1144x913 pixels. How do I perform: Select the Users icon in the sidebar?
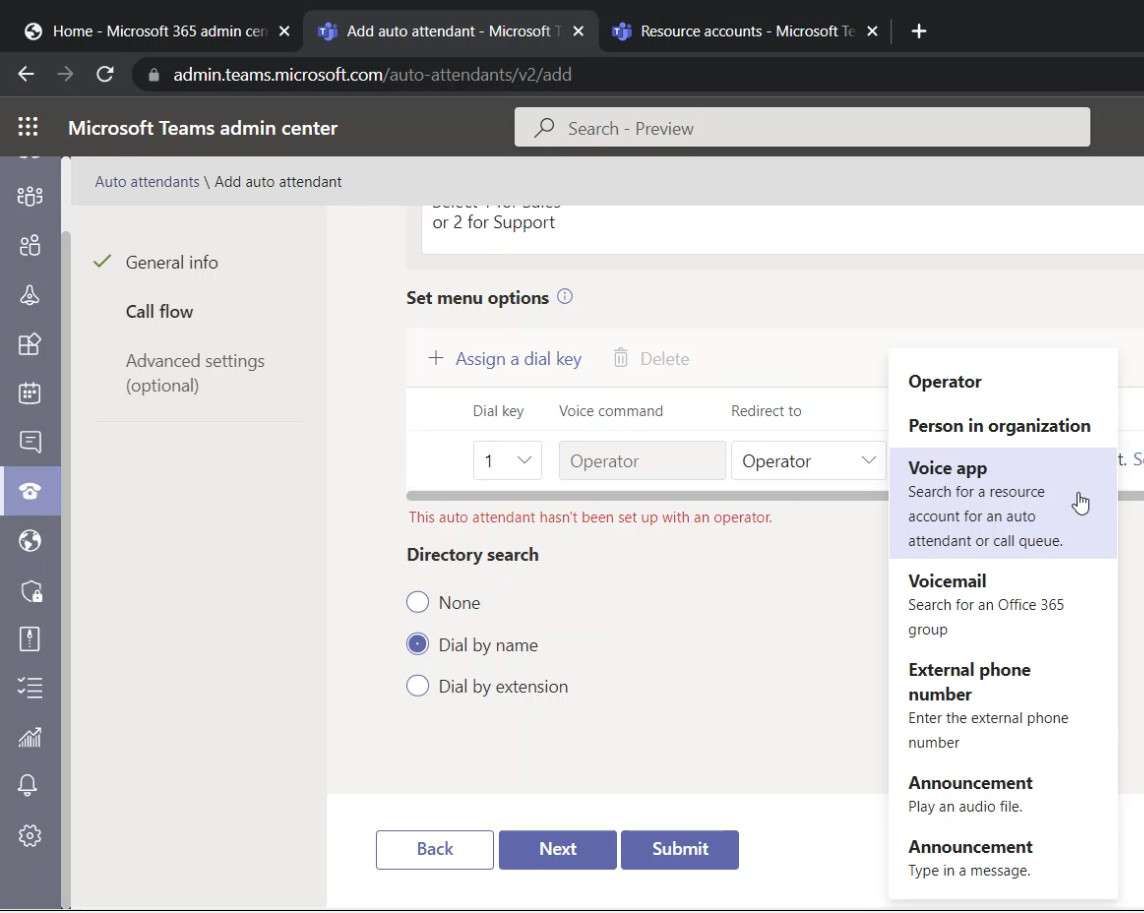pyautogui.click(x=30, y=245)
